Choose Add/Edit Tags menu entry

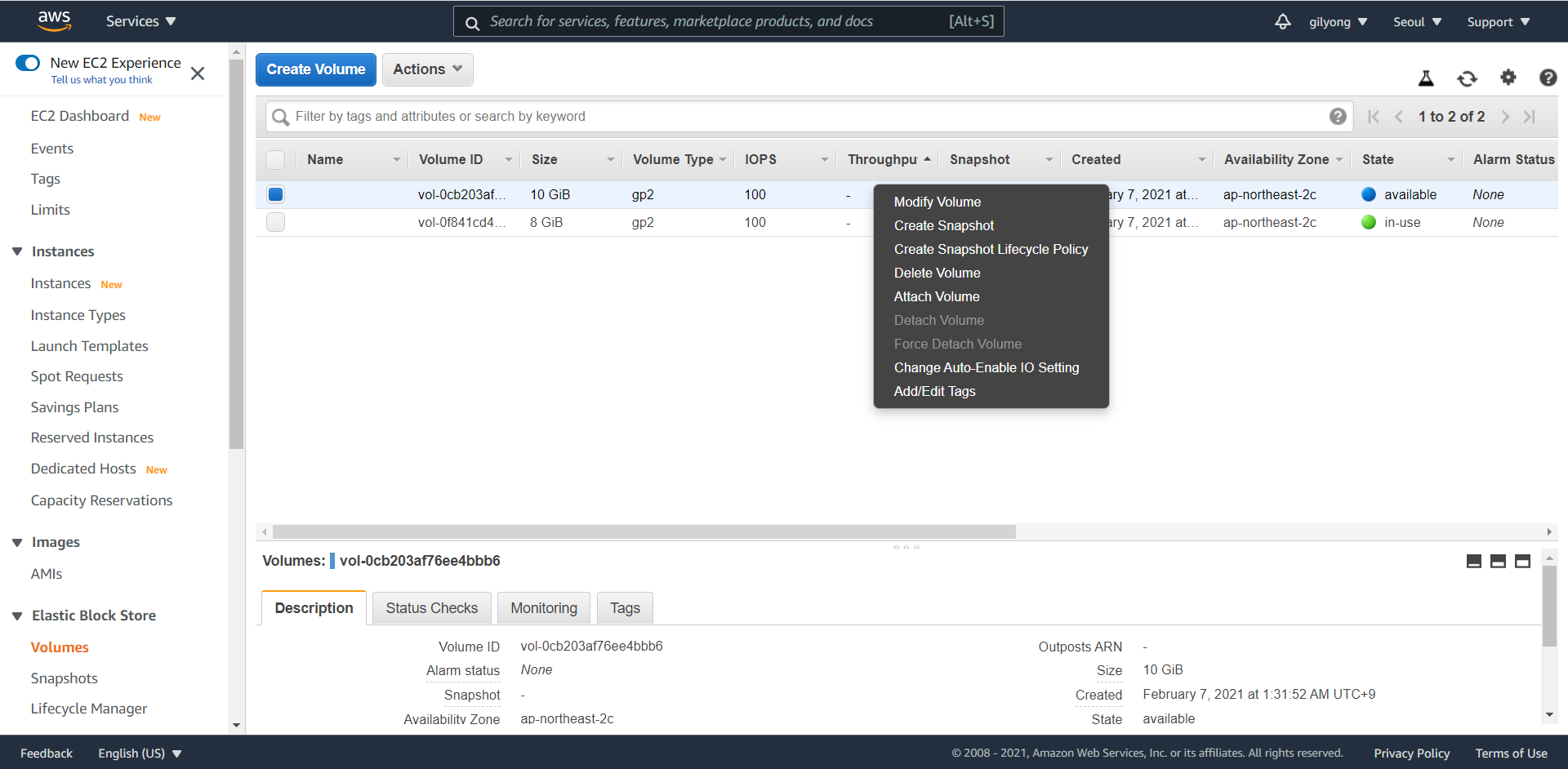pos(934,391)
